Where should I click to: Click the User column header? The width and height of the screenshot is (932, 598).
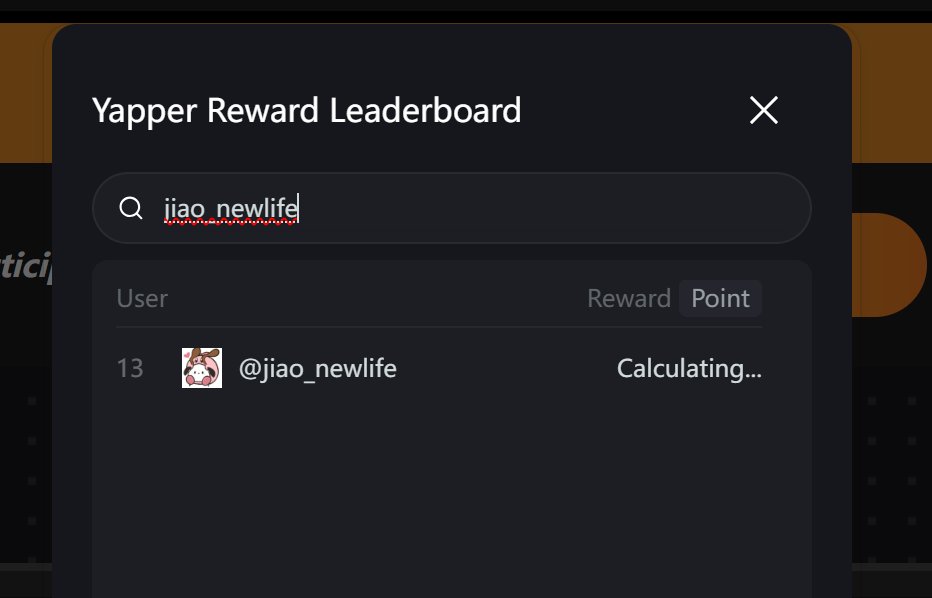(142, 298)
